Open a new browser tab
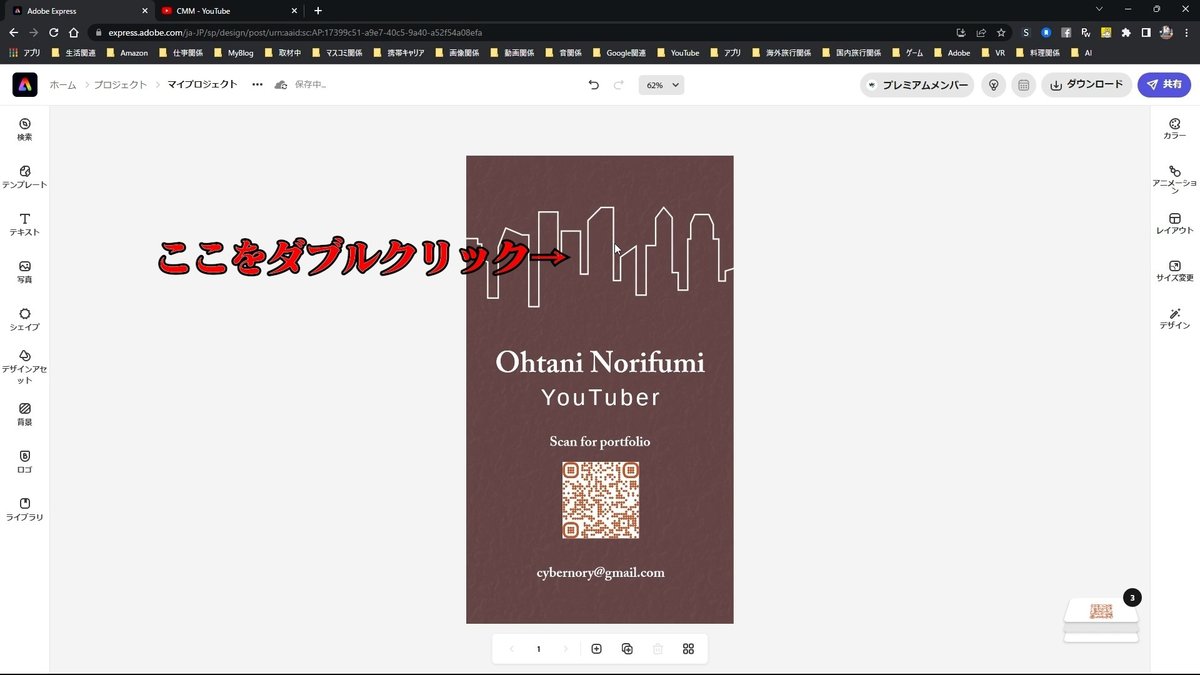Viewport: 1200px width, 675px height. (x=318, y=10)
